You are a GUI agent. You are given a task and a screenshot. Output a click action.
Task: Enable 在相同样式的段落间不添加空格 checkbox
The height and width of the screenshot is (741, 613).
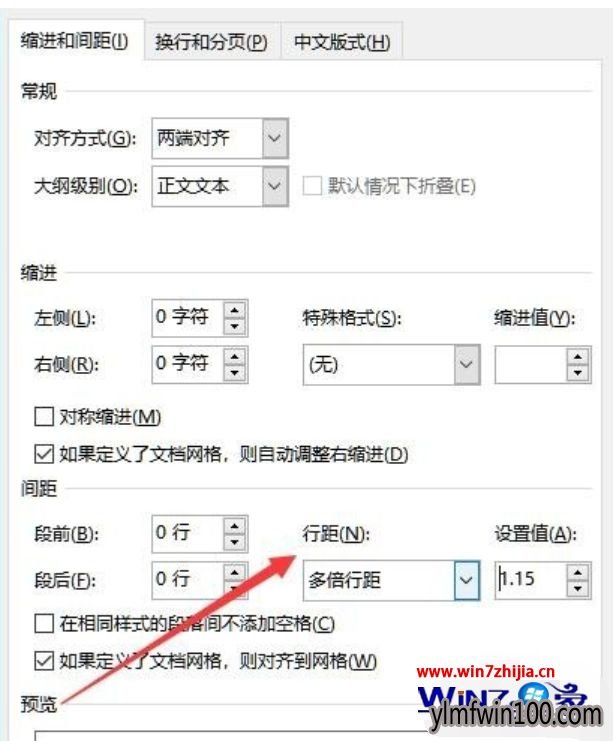pos(44,623)
